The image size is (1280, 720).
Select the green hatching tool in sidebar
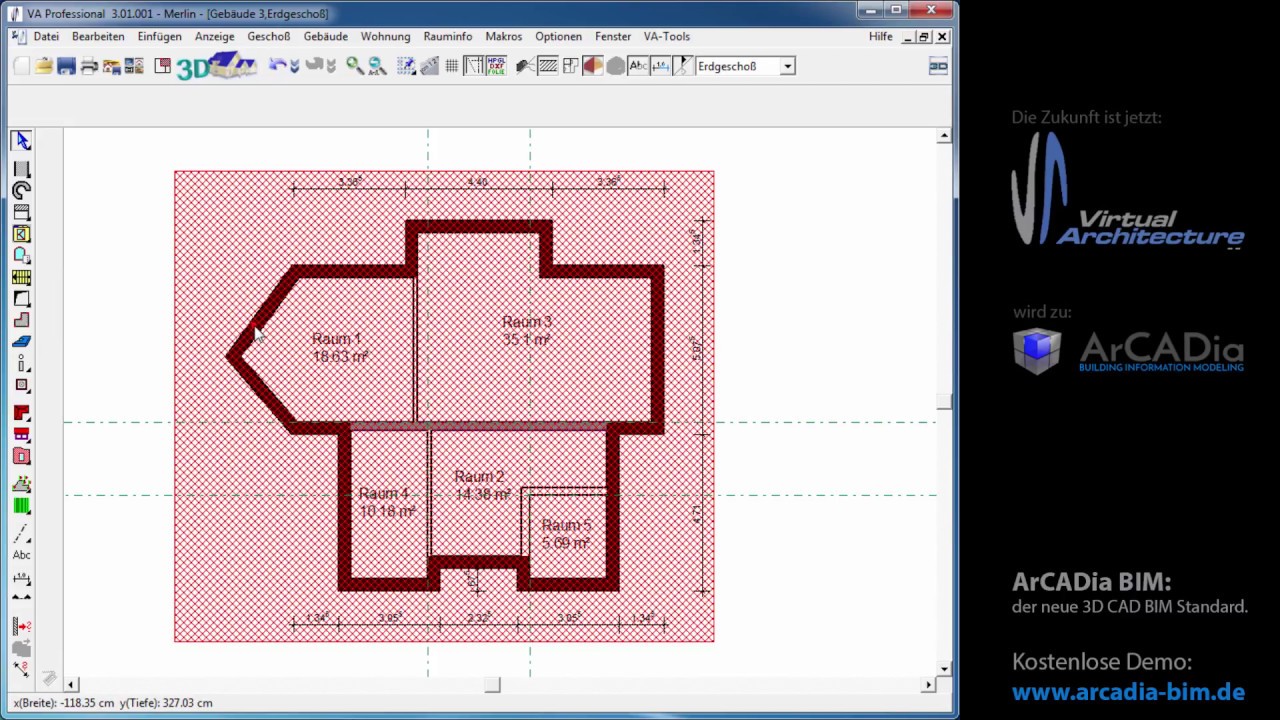[x=22, y=506]
